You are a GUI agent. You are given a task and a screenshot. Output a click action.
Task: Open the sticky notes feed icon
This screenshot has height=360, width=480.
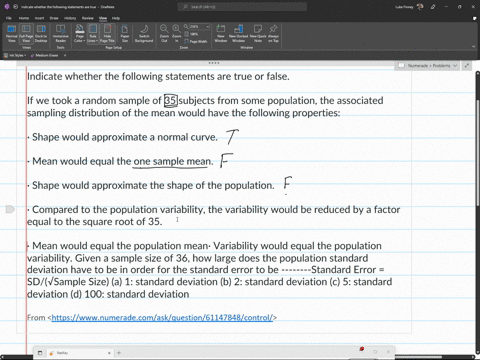pos(474,18)
